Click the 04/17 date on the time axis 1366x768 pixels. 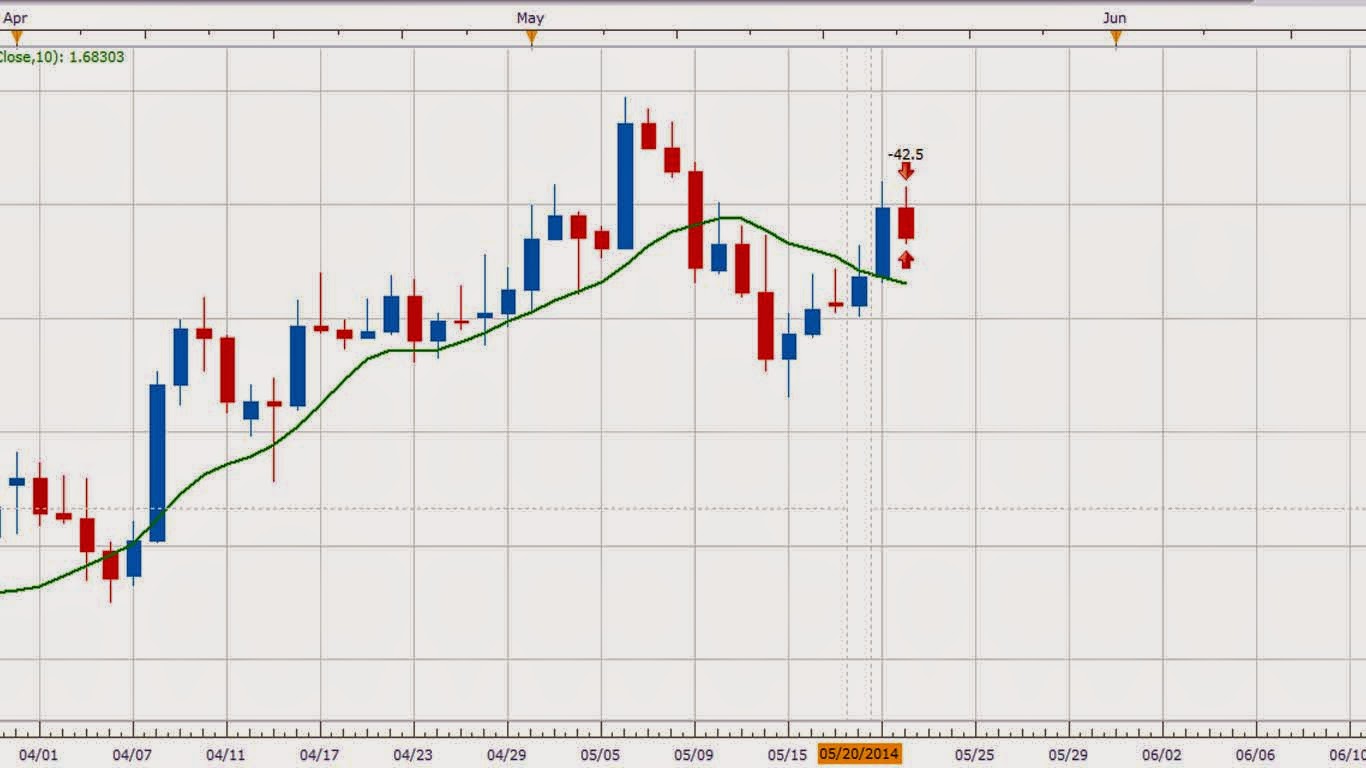(318, 754)
